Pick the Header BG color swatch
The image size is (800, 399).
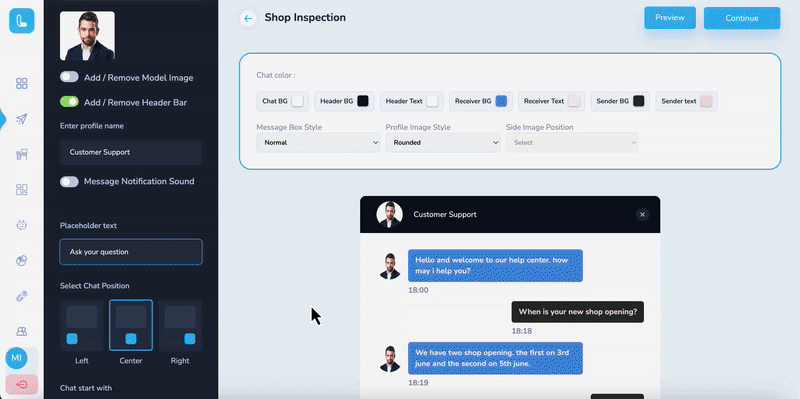(363, 101)
